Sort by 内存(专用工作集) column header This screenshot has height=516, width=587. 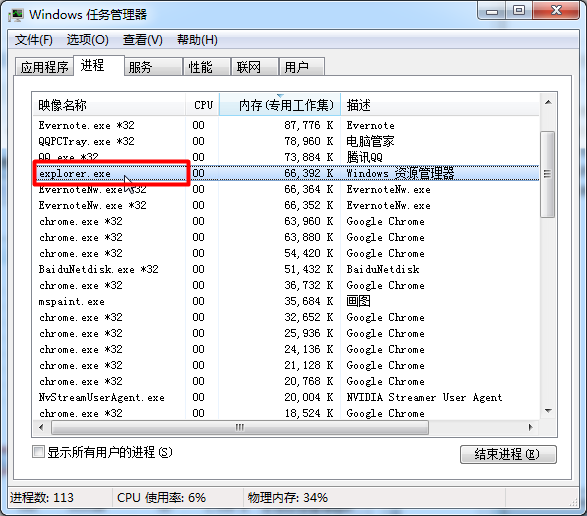tap(280, 105)
